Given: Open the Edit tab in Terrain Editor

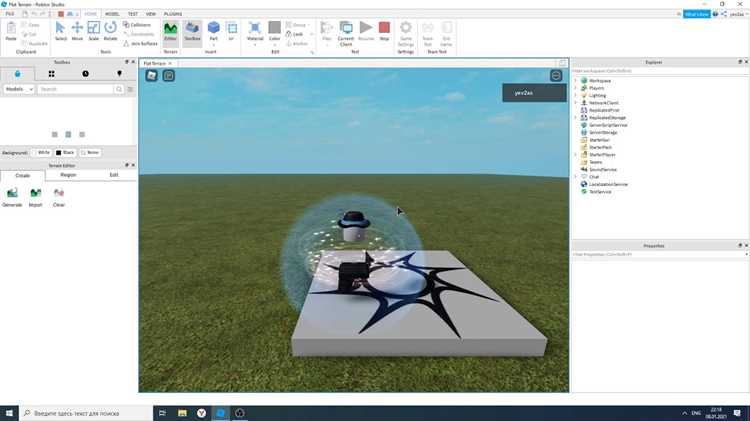Looking at the screenshot, I should click(x=114, y=175).
